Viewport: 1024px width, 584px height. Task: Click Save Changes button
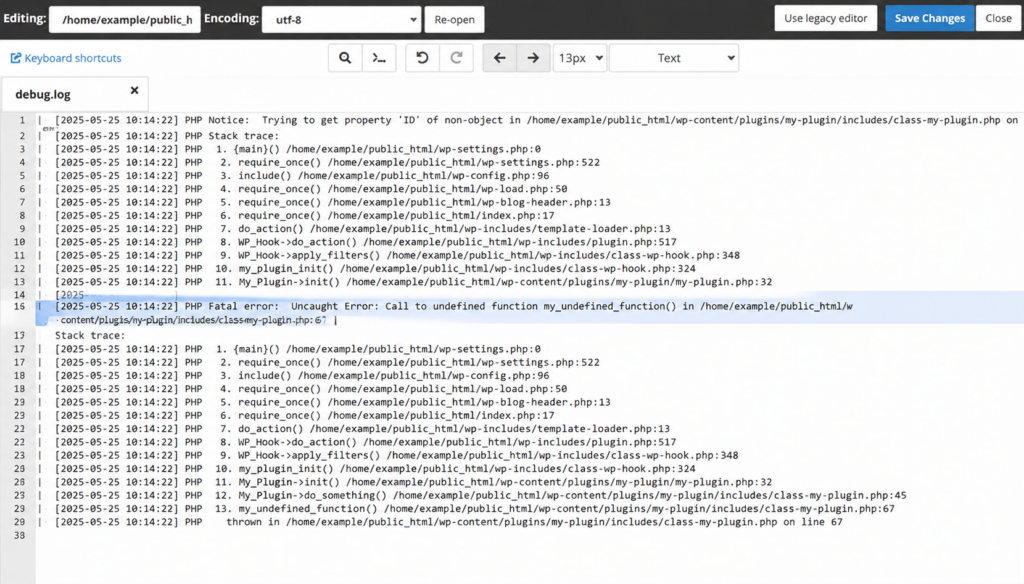929,18
